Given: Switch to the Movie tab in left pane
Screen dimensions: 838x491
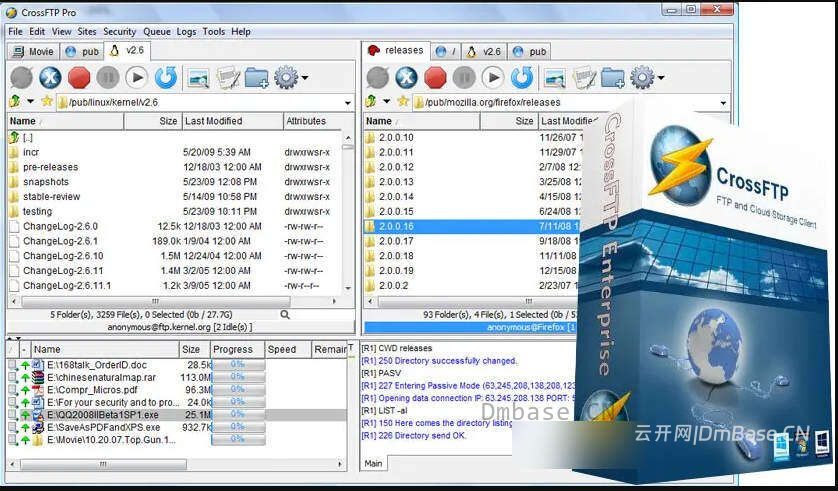Looking at the screenshot, I should (x=33, y=51).
